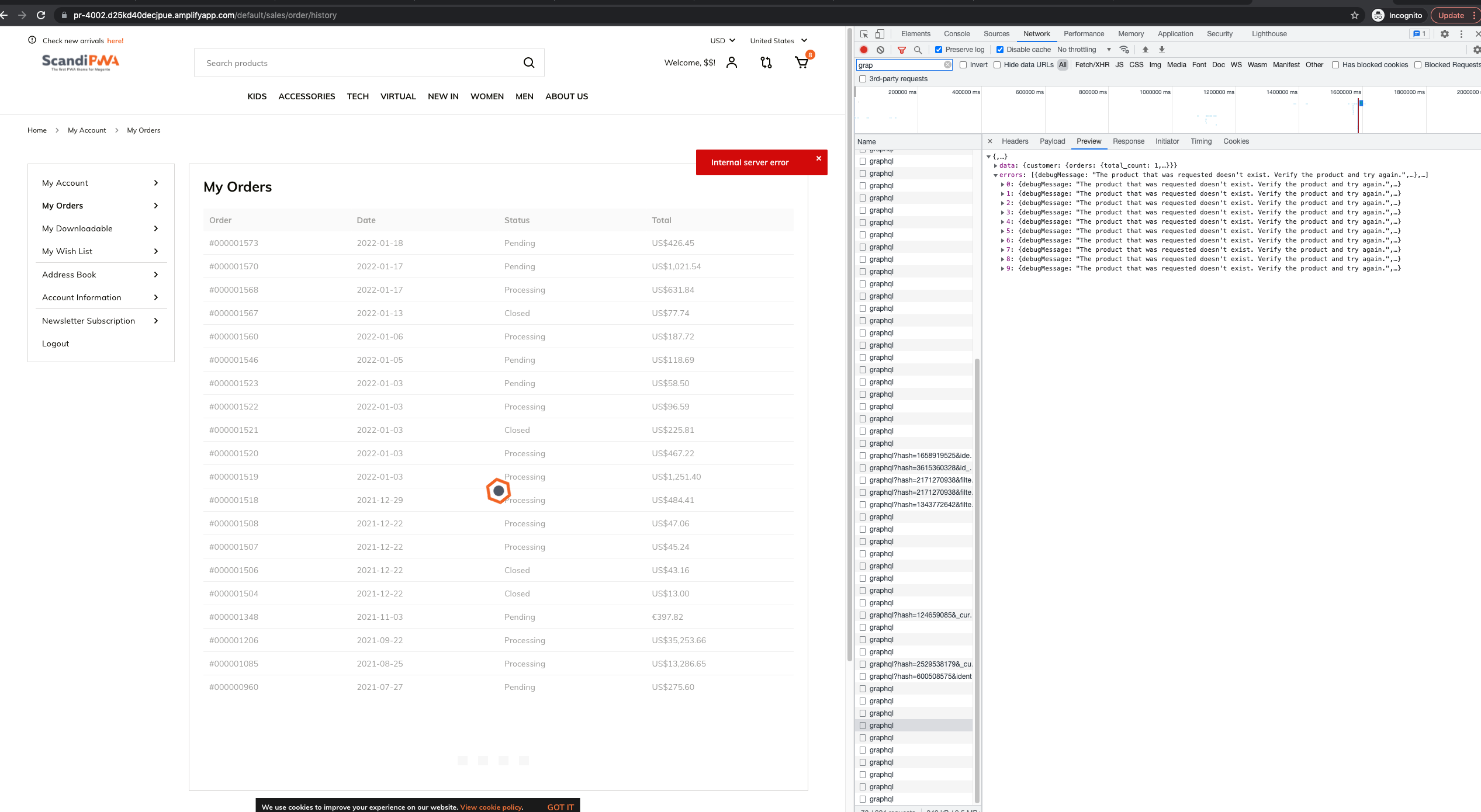
Task: Expand error 0 in the errors list
Action: pos(1003,184)
